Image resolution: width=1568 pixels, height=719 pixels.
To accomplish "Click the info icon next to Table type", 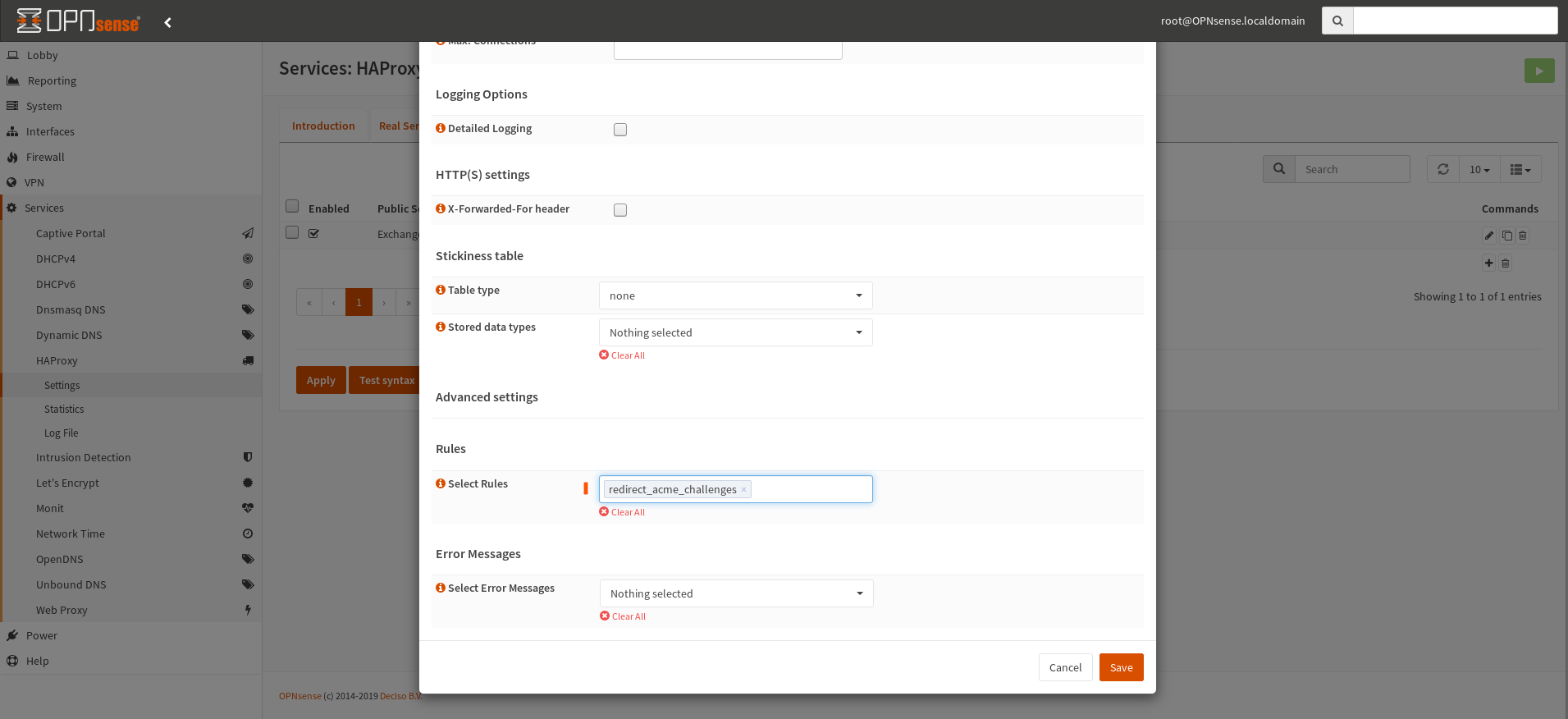I will coord(441,291).
